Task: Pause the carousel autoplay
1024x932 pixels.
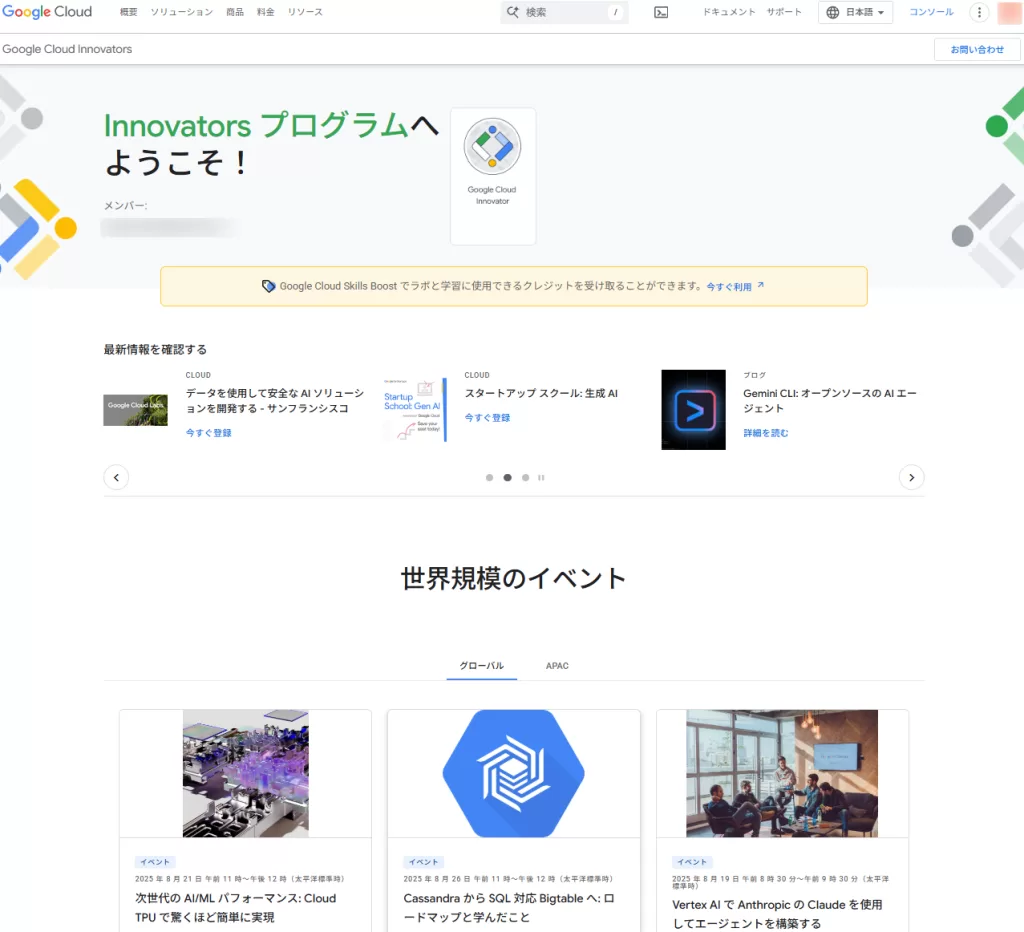Action: pyautogui.click(x=542, y=478)
